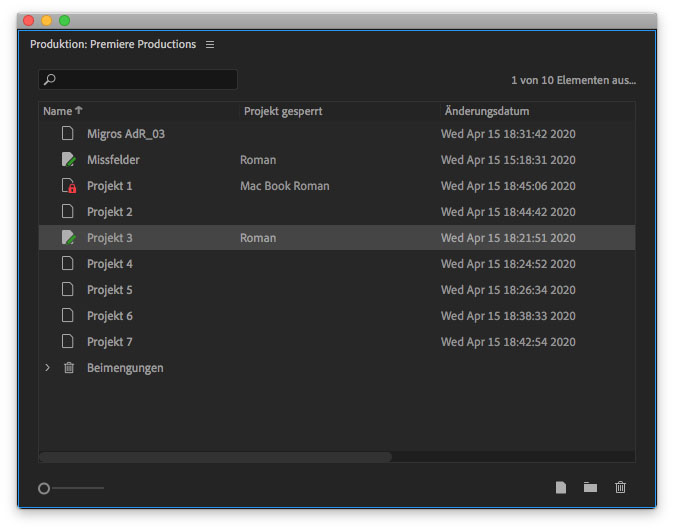The width and height of the screenshot is (674, 530).
Task: Select the Migros AdR_03 project name
Action: point(126,134)
